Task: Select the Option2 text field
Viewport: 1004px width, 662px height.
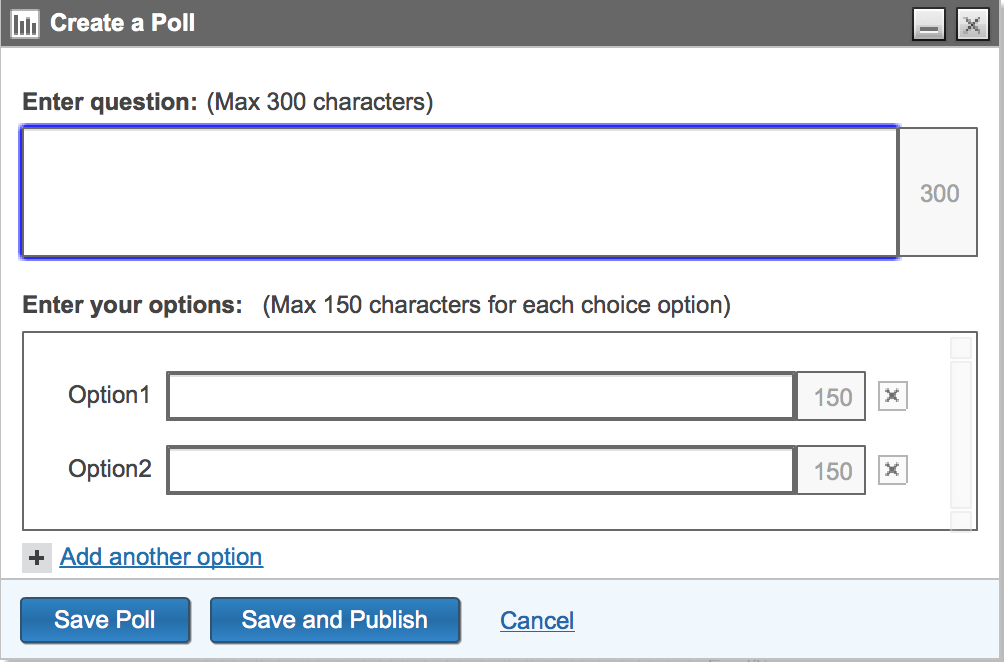Action: coord(480,471)
